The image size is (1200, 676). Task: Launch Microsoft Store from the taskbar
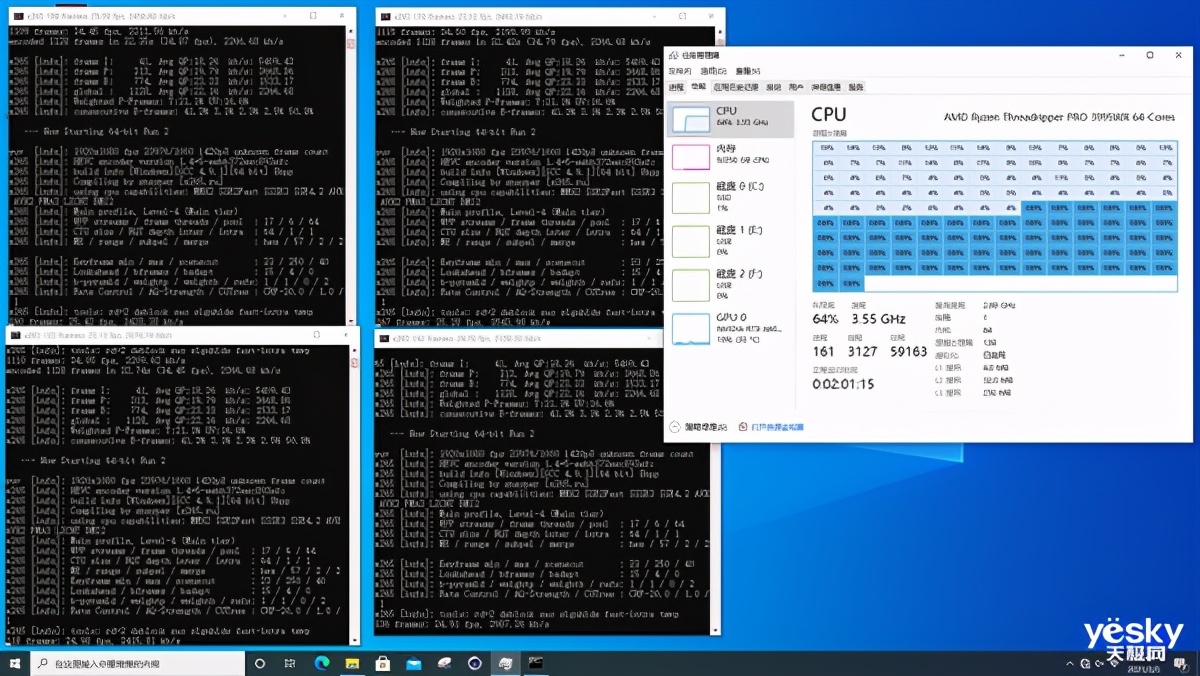[x=384, y=663]
